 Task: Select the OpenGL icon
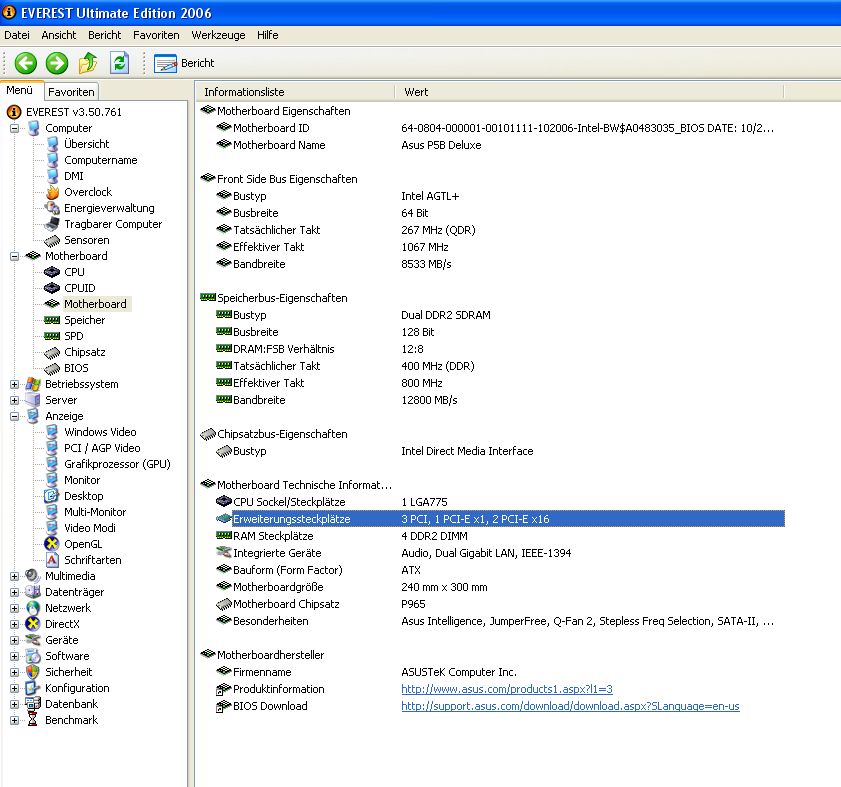click(52, 544)
